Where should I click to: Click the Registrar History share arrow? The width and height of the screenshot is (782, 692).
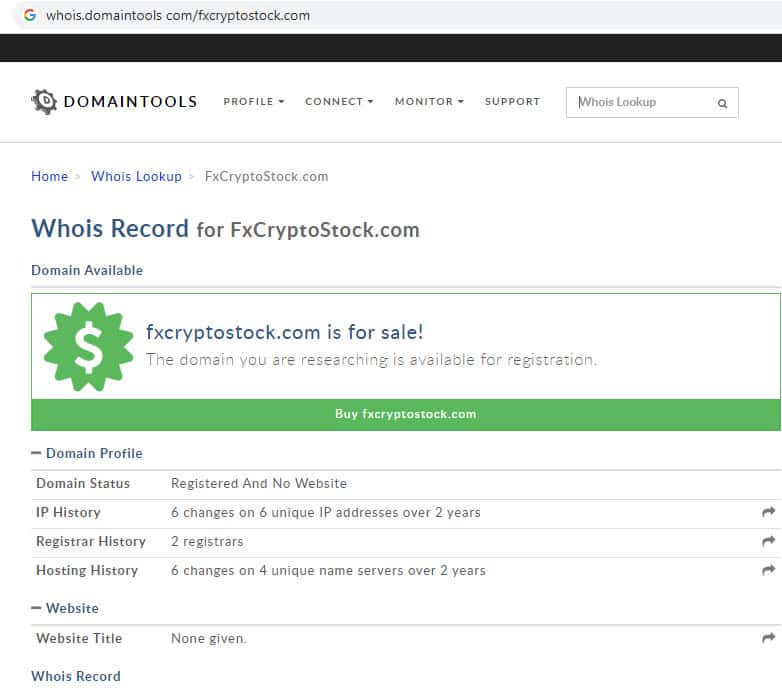pos(768,541)
